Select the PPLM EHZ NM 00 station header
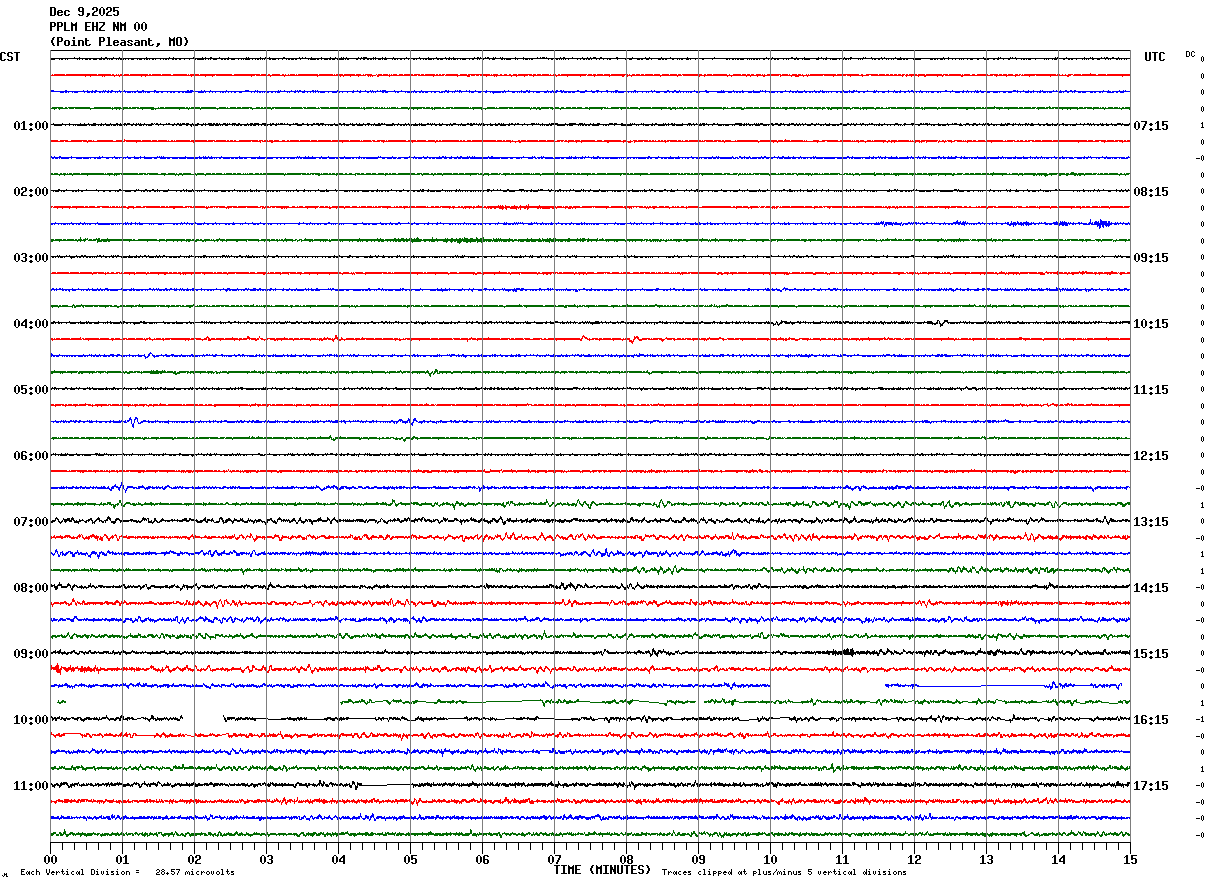This screenshot has width=1210, height=886. [x=98, y=27]
